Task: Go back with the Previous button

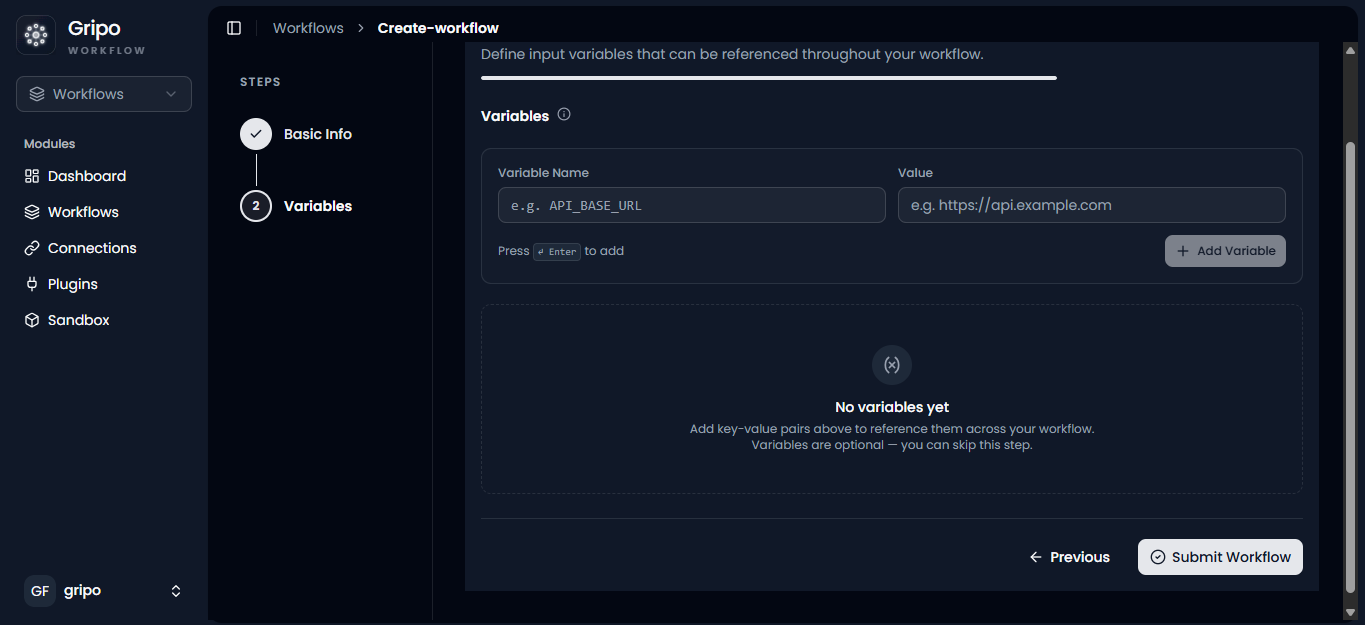Action: pos(1069,557)
